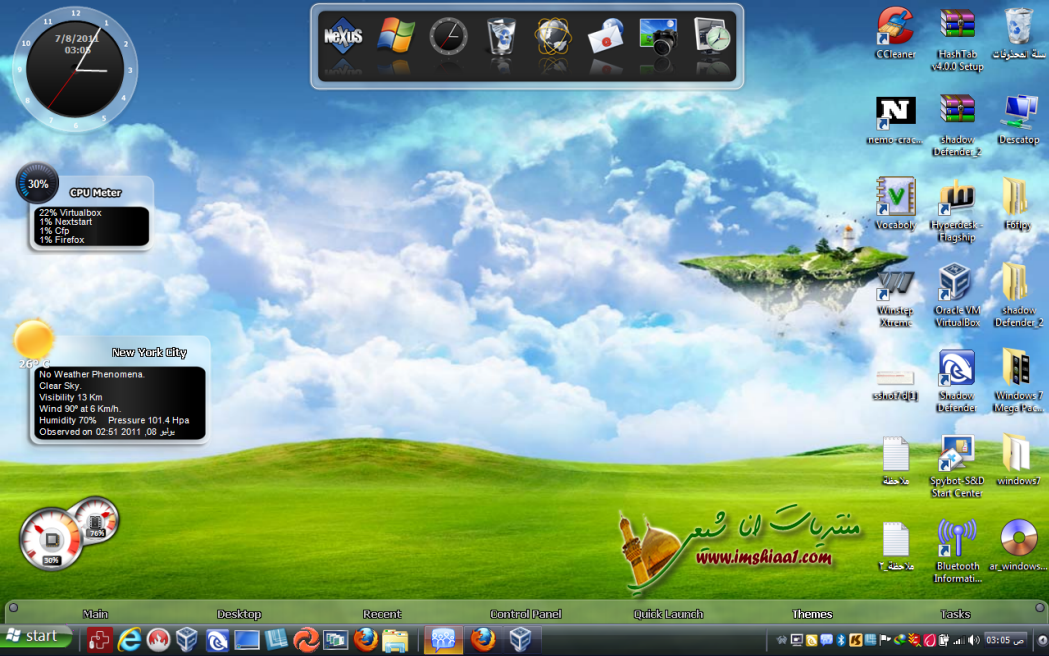Click the analog clock widget
The image size is (1049, 656).
point(75,69)
